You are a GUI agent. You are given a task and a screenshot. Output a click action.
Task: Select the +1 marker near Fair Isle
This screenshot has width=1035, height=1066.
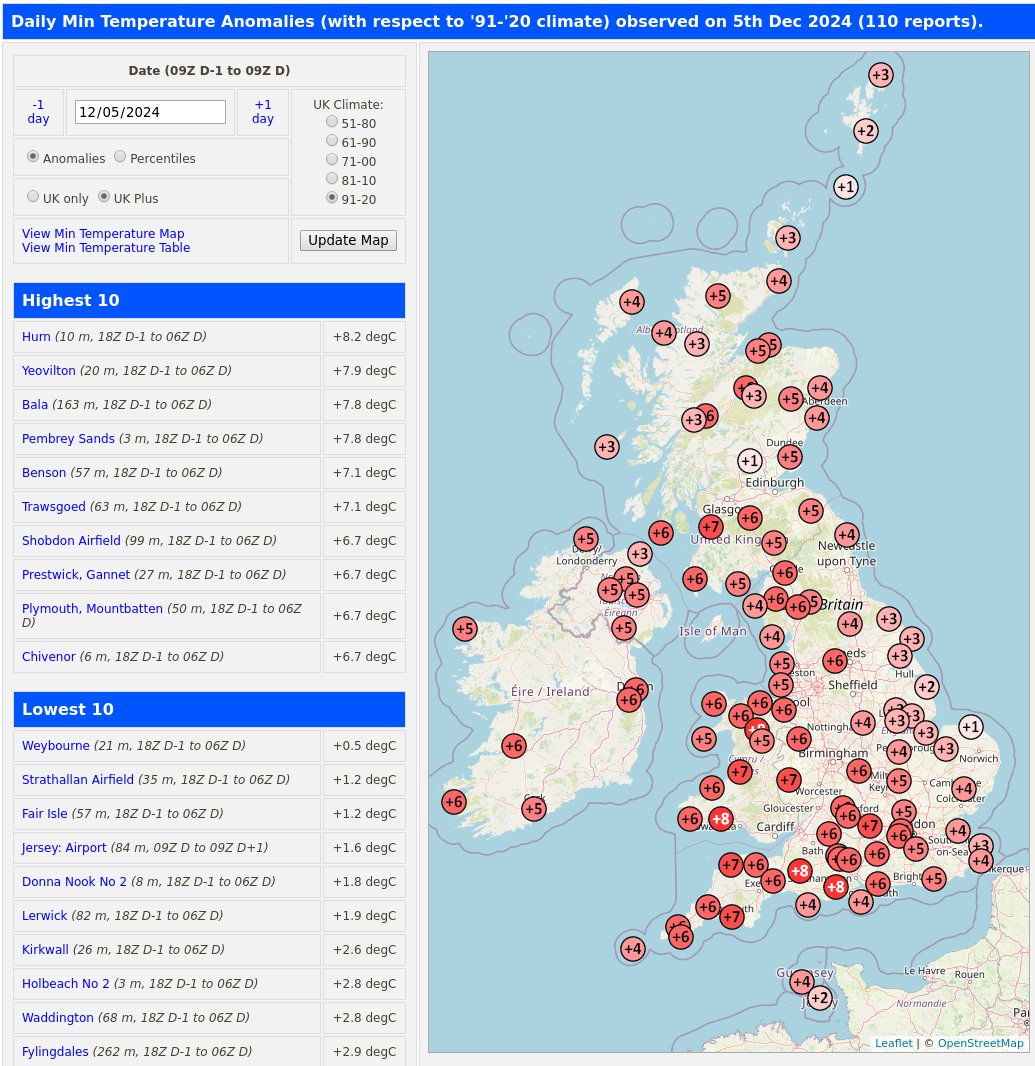pyautogui.click(x=845, y=187)
